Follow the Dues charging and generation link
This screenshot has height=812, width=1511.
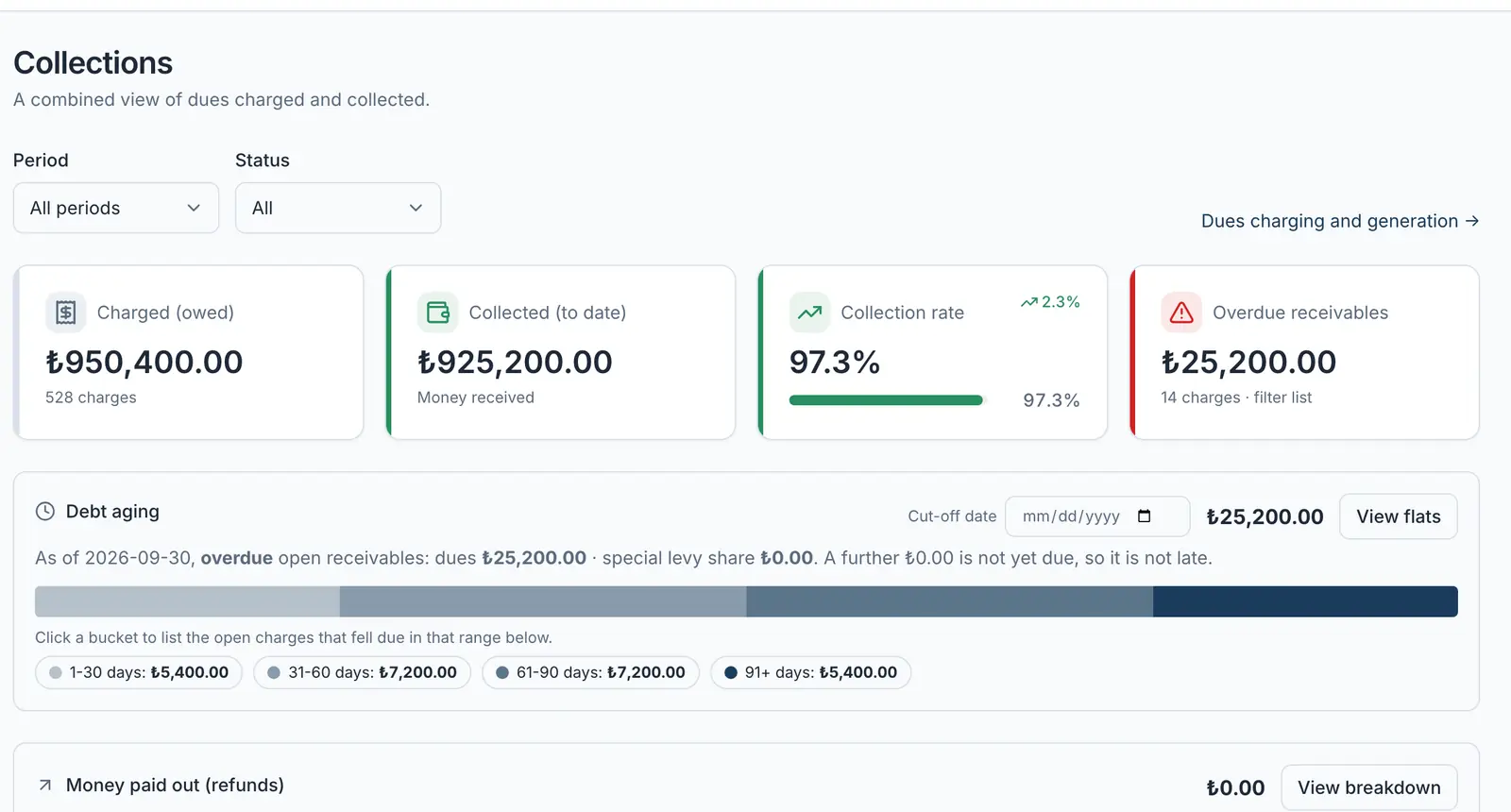point(1340,221)
